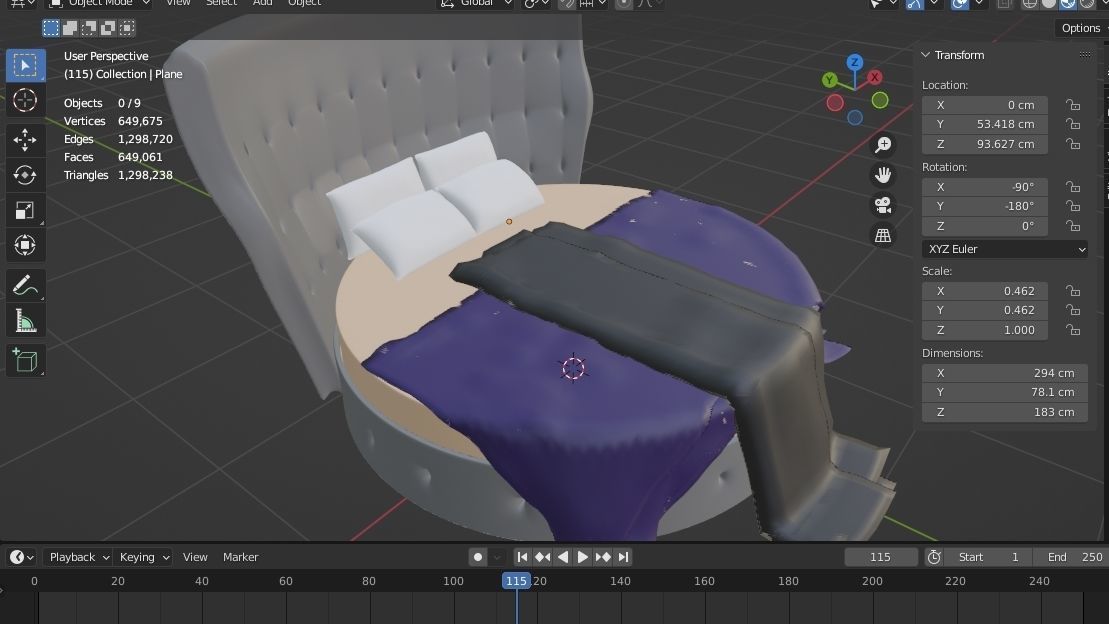1109x624 pixels.
Task: Play animation in reverse
Action: [563, 557]
